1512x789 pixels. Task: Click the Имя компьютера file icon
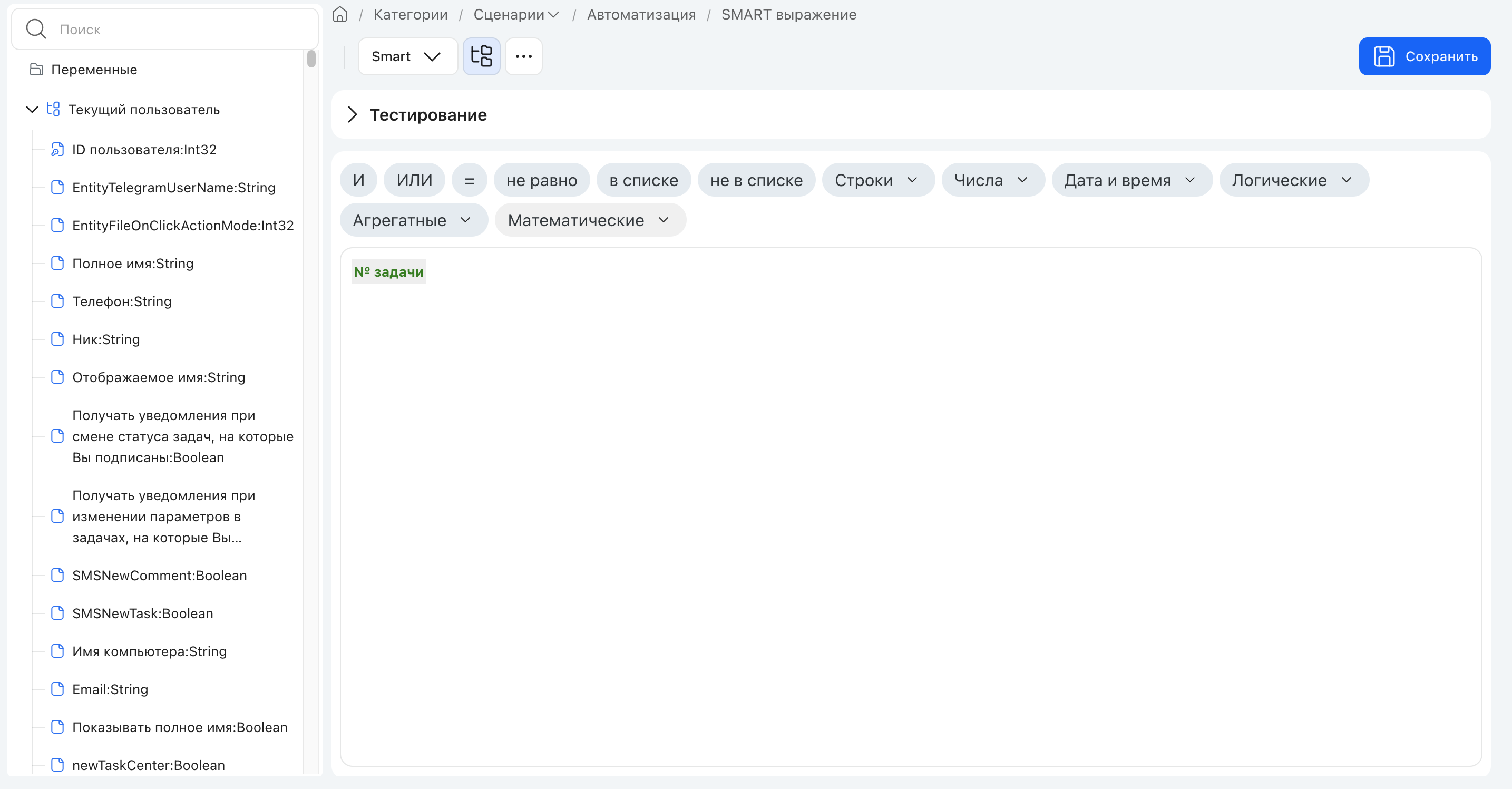[x=57, y=651]
